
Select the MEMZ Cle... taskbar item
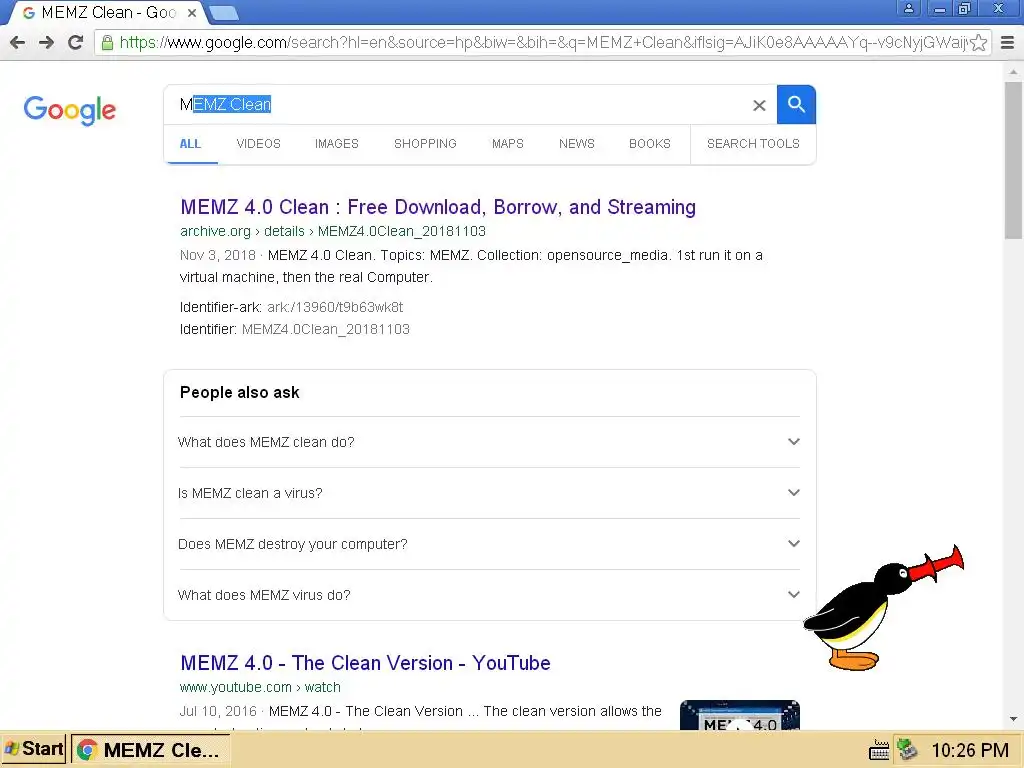coord(150,749)
